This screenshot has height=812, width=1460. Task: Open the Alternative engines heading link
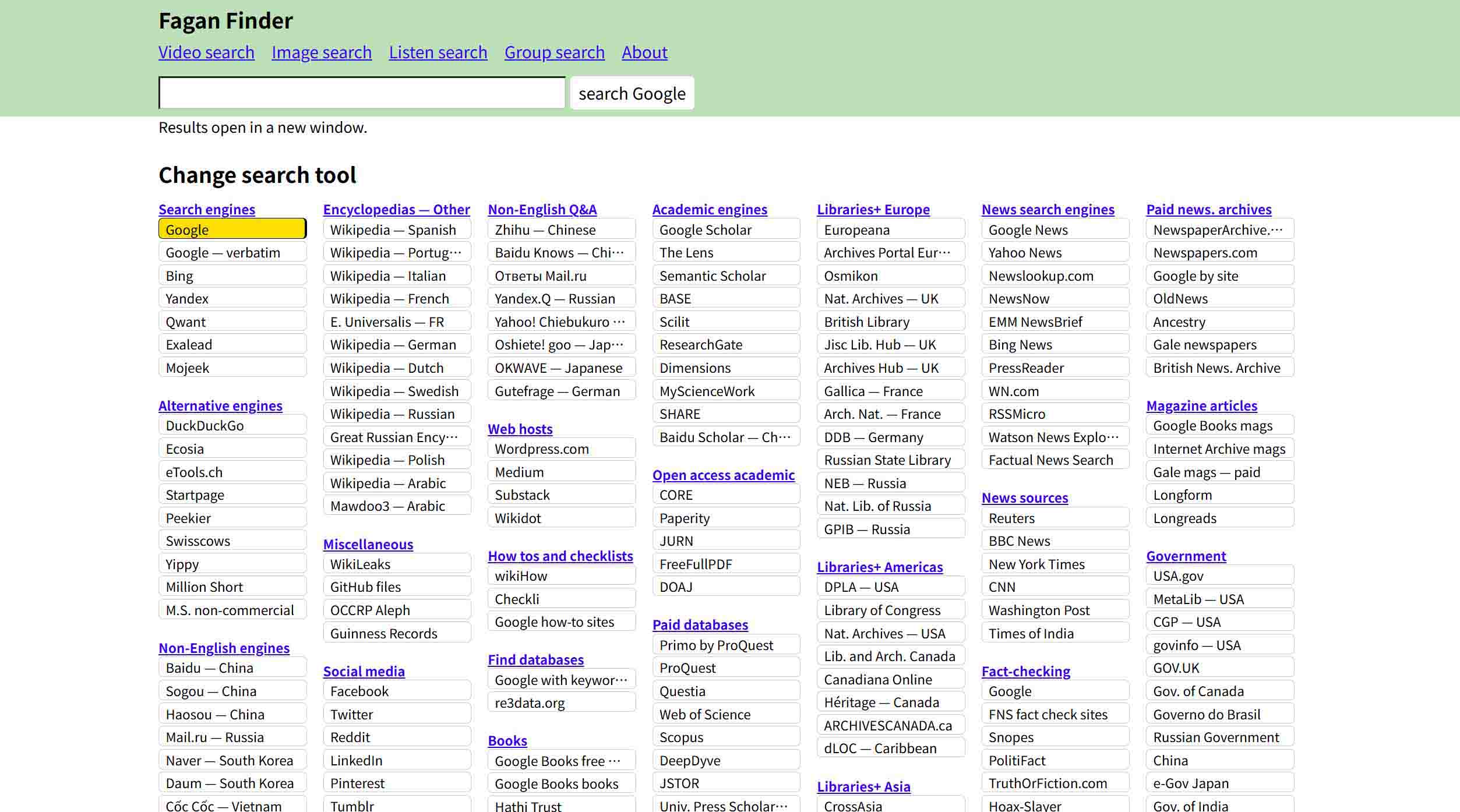(x=220, y=406)
